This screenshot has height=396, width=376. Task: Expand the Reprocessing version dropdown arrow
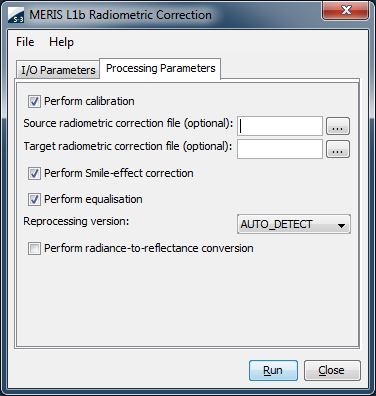coord(341,225)
